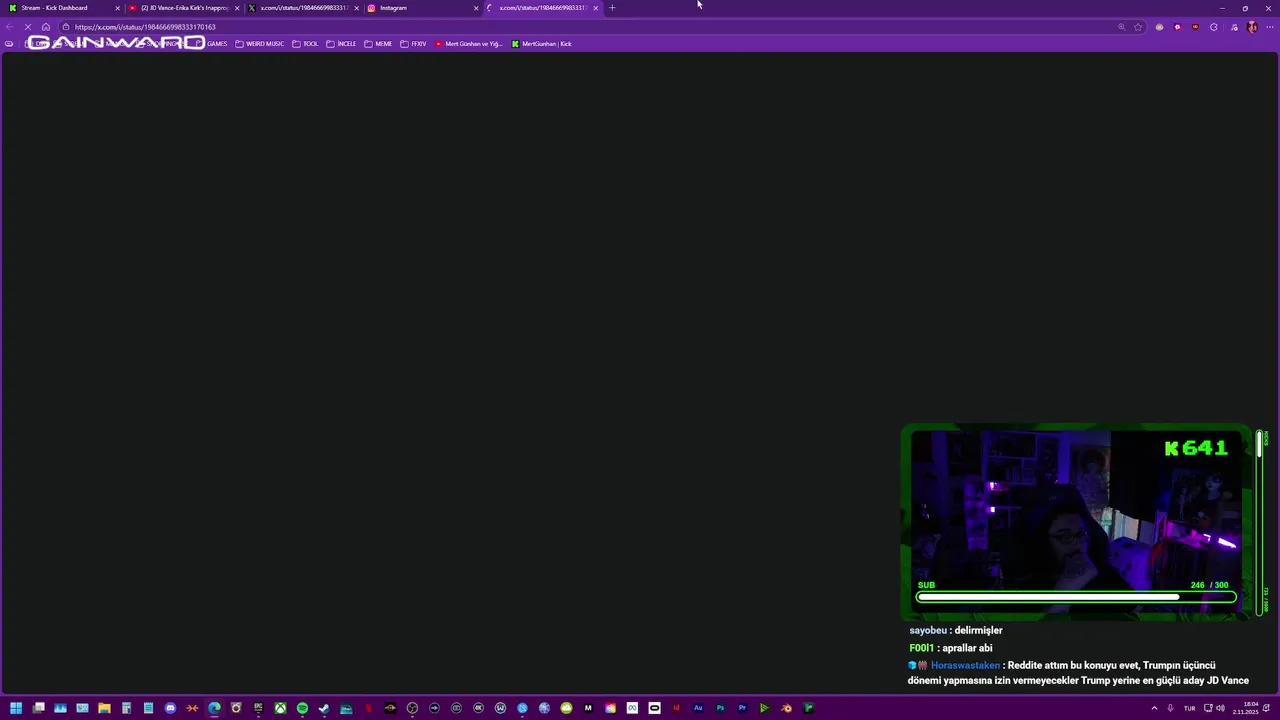
Task: Open the GAMES bookmarks folder
Action: point(211,44)
